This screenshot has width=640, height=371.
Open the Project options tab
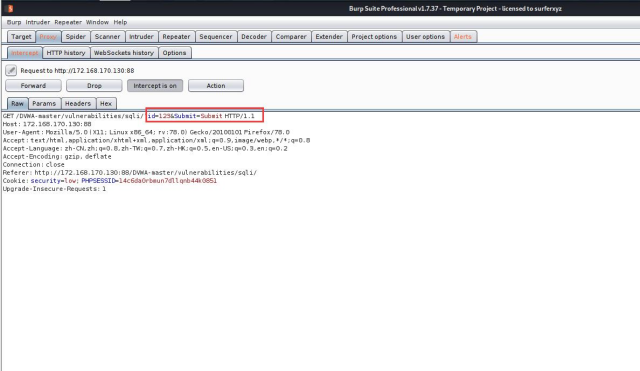coord(374,37)
